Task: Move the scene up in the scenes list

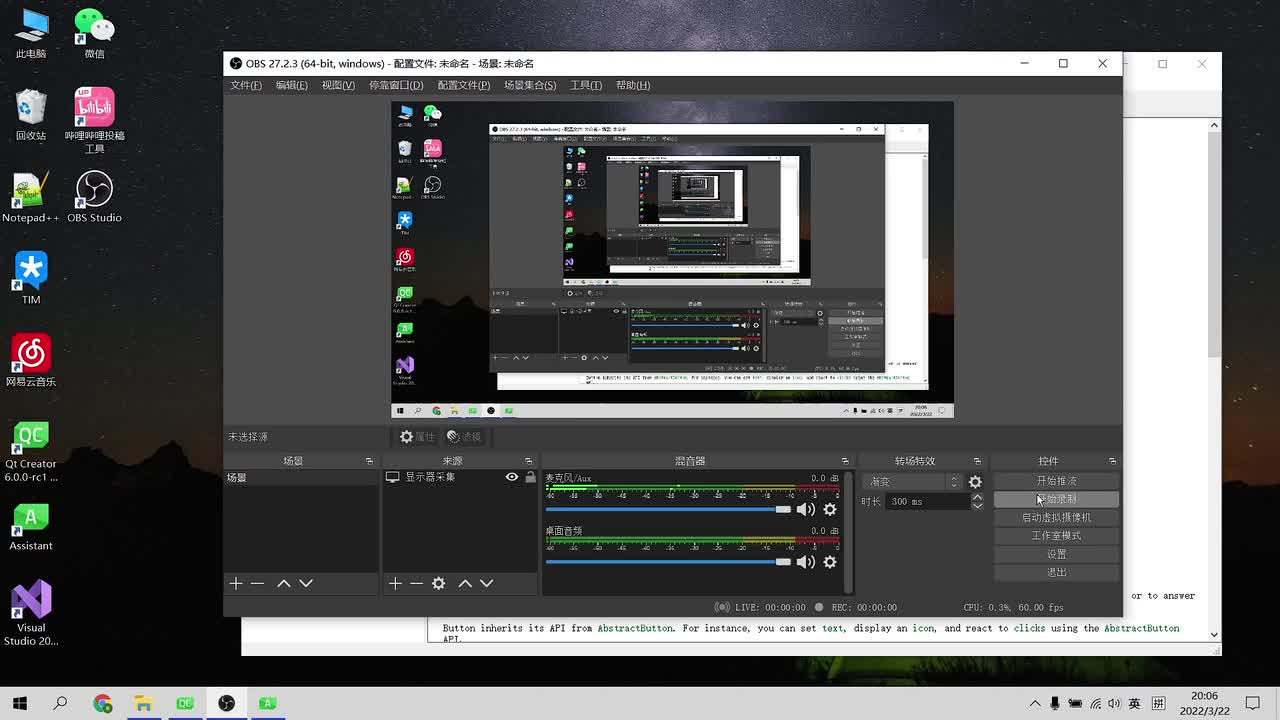Action: [284, 583]
